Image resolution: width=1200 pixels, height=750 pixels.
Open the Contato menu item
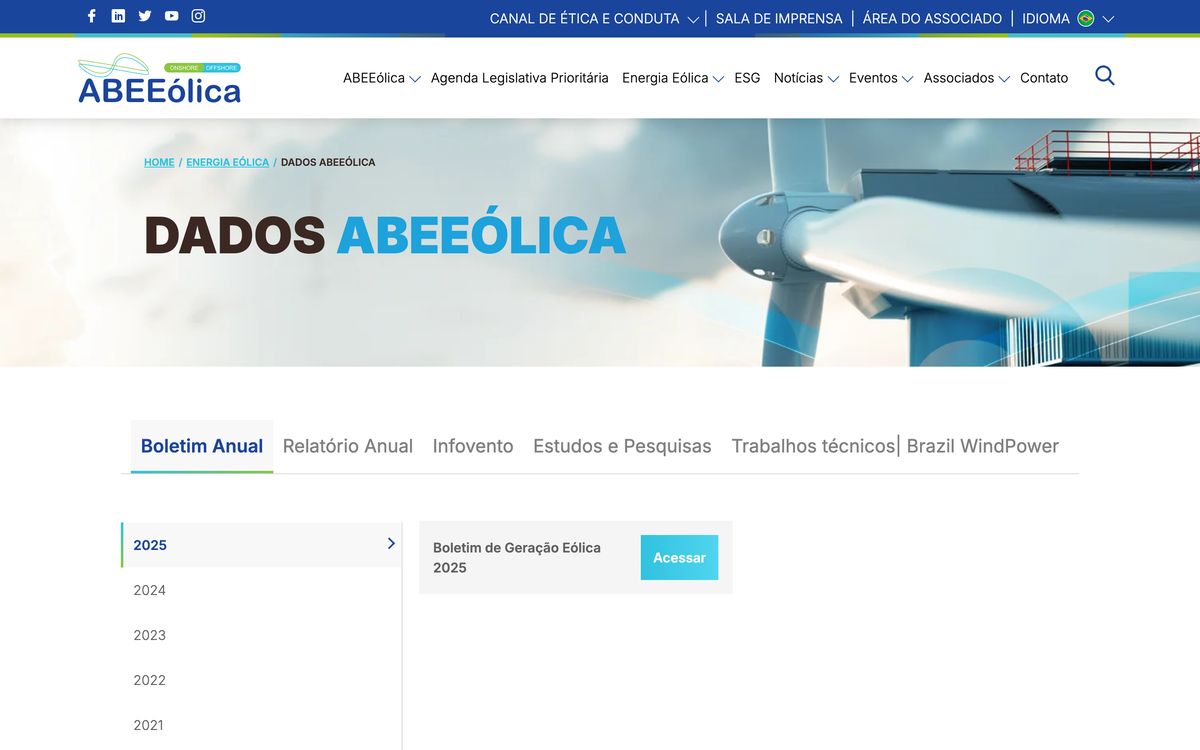click(1044, 78)
